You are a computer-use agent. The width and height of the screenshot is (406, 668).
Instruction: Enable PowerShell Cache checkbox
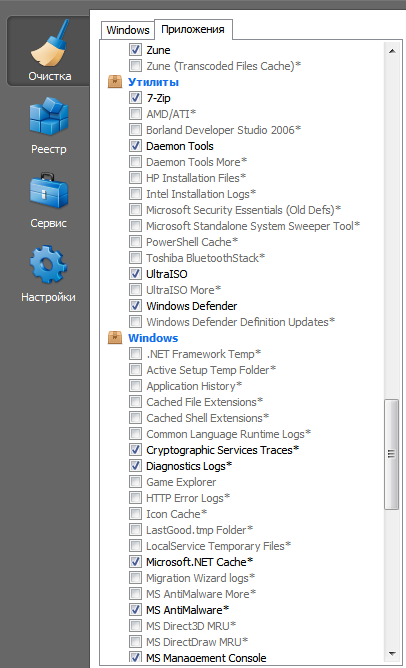click(135, 242)
